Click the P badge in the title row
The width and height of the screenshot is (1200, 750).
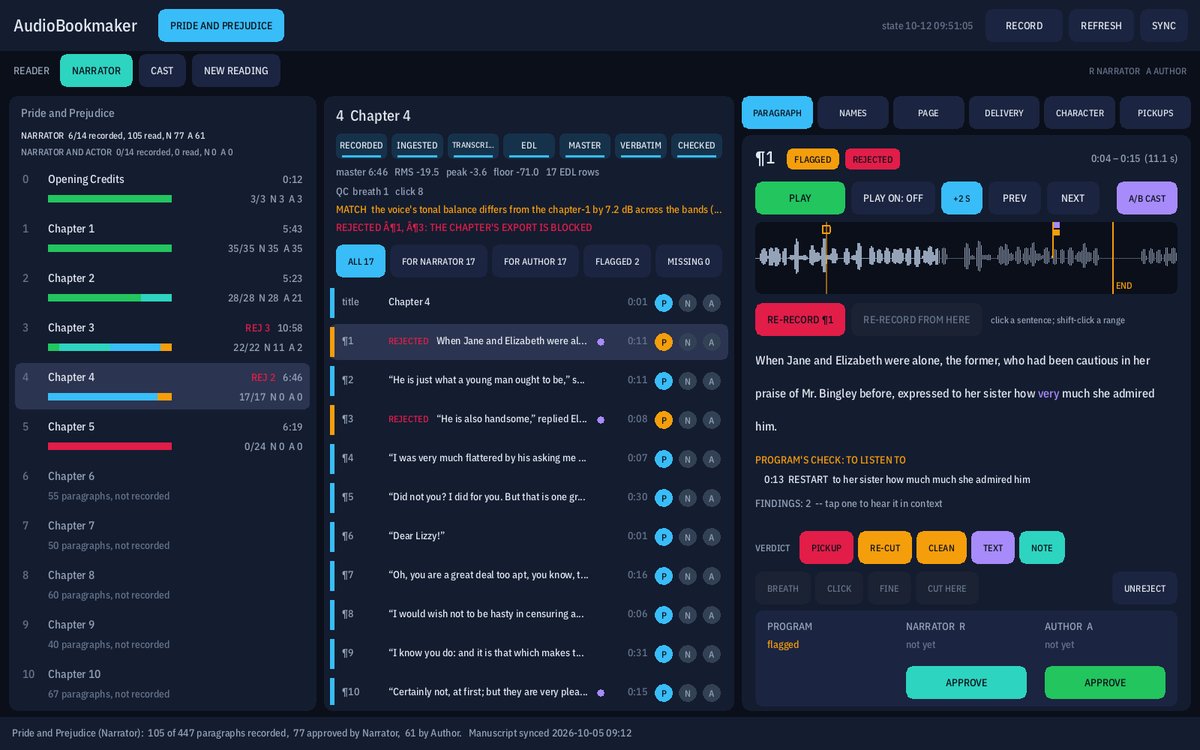point(664,302)
